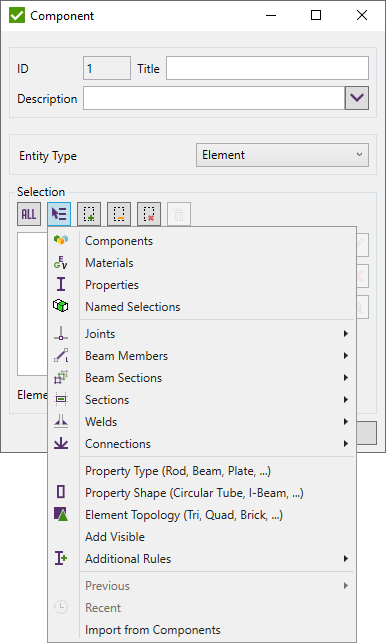386x643 pixels.
Task: Click the add-to-selection box icon
Action: [x=89, y=214]
